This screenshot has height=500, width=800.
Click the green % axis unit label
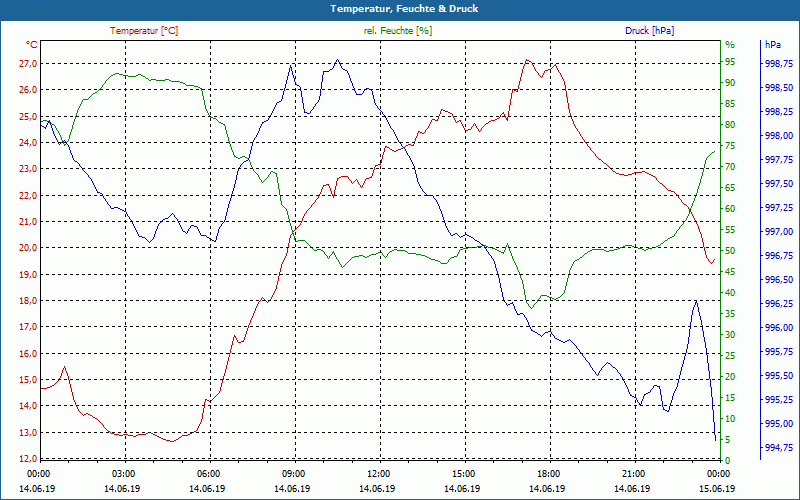click(x=730, y=45)
